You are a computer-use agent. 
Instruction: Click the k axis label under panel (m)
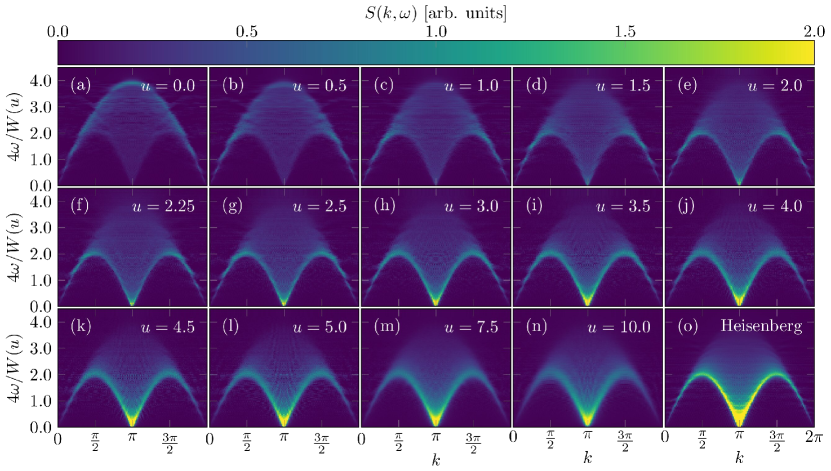pos(436,458)
